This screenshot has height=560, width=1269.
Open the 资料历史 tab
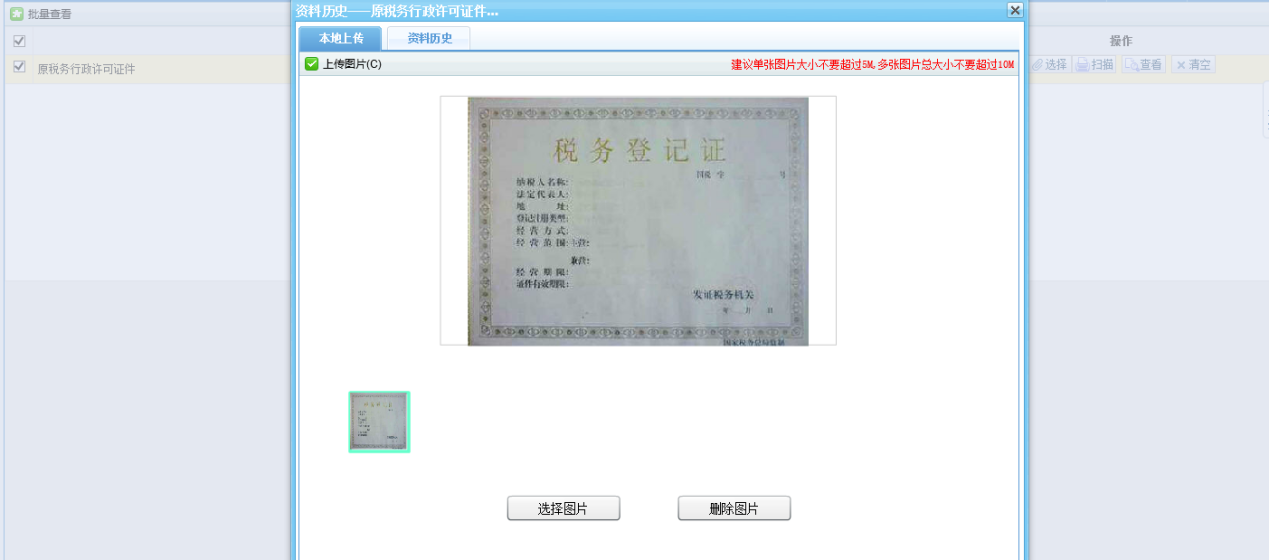point(429,39)
